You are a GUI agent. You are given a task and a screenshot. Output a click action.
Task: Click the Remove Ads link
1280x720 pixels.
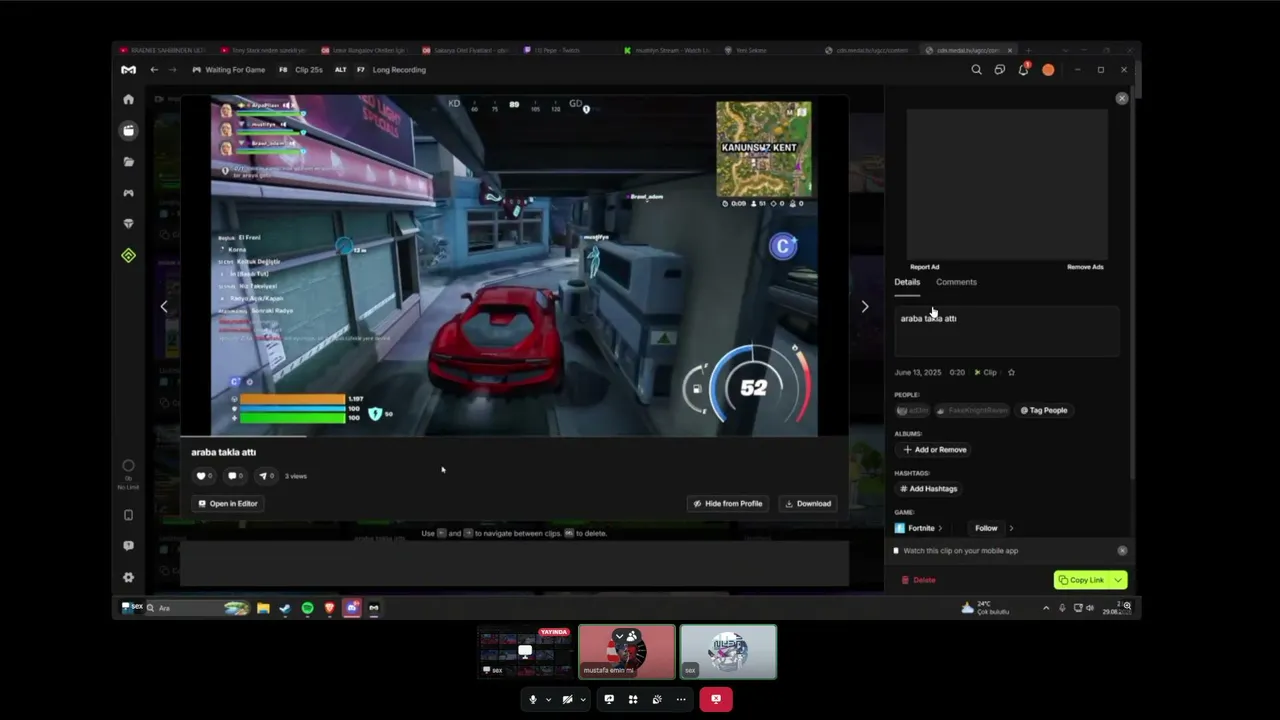tap(1085, 267)
